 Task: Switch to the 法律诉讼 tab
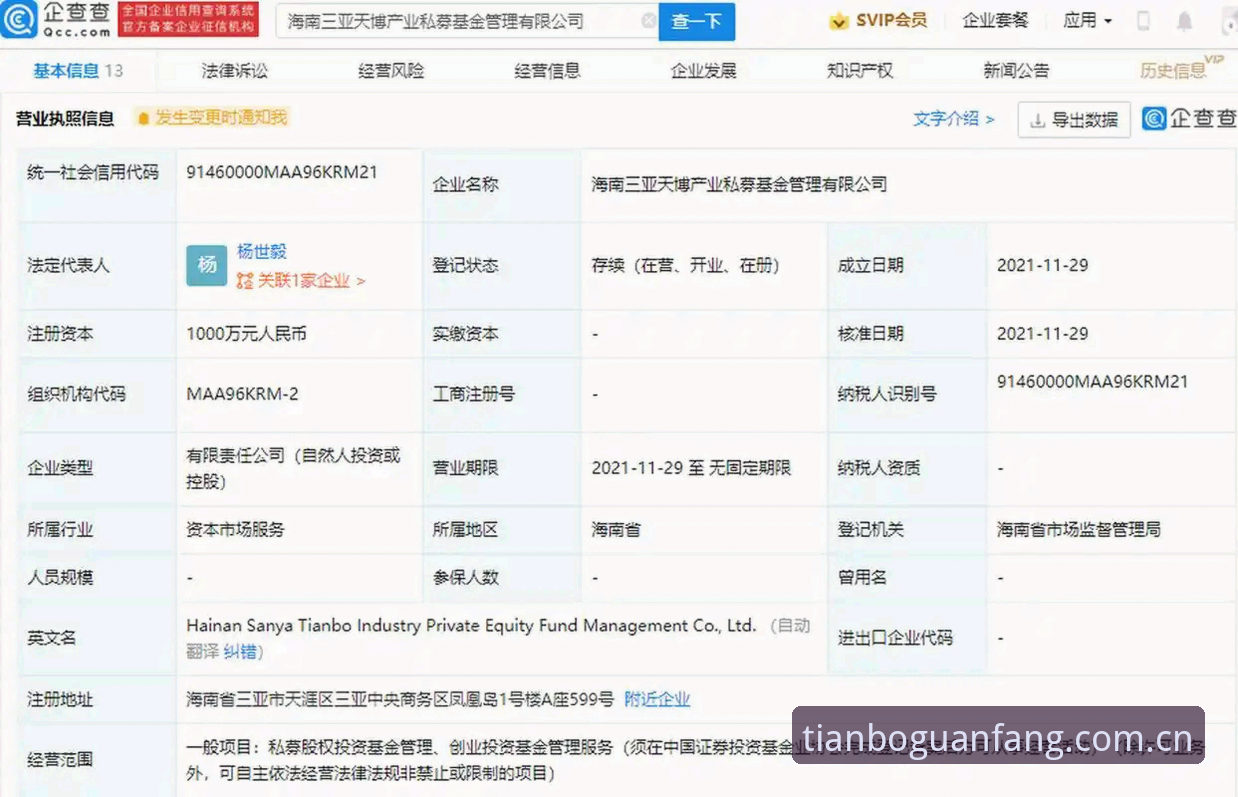(235, 71)
